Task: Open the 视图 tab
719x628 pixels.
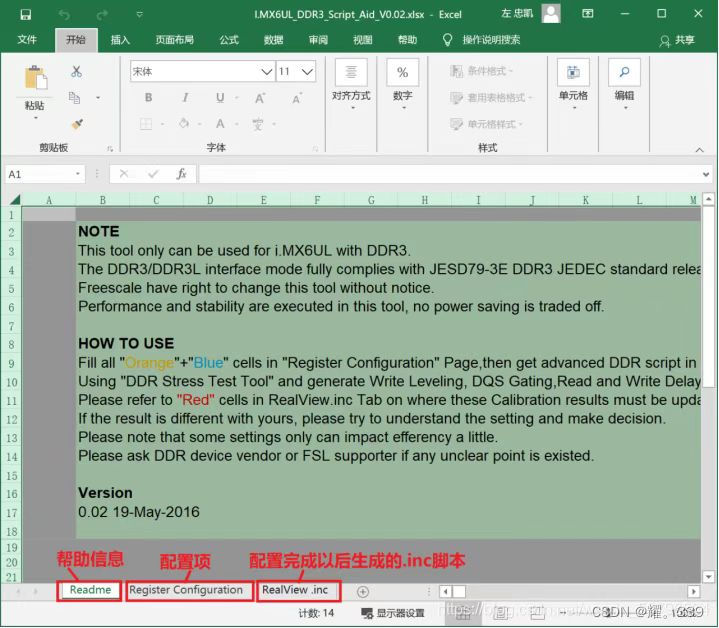Action: [x=363, y=40]
